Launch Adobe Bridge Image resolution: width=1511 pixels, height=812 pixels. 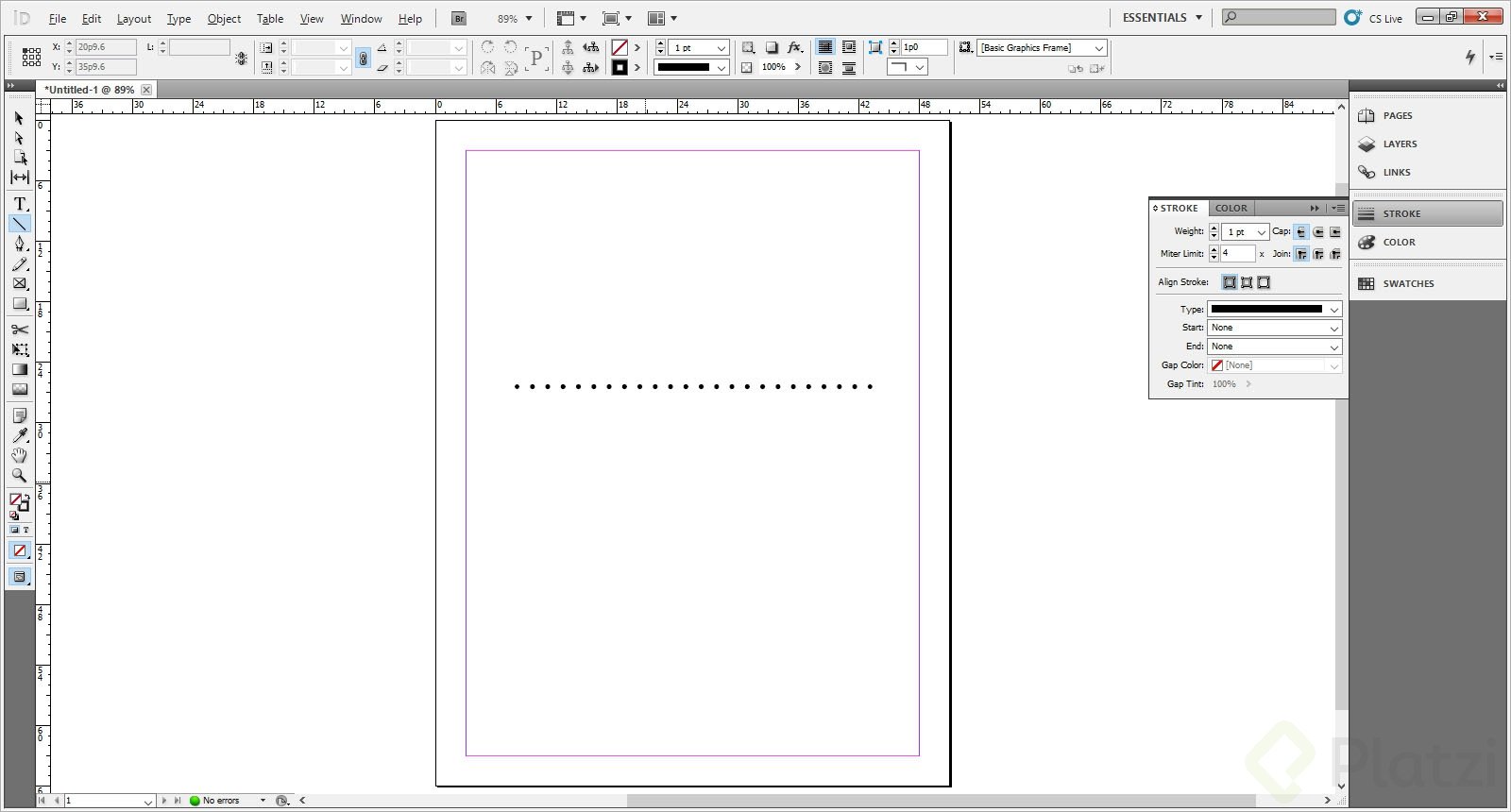tap(459, 18)
